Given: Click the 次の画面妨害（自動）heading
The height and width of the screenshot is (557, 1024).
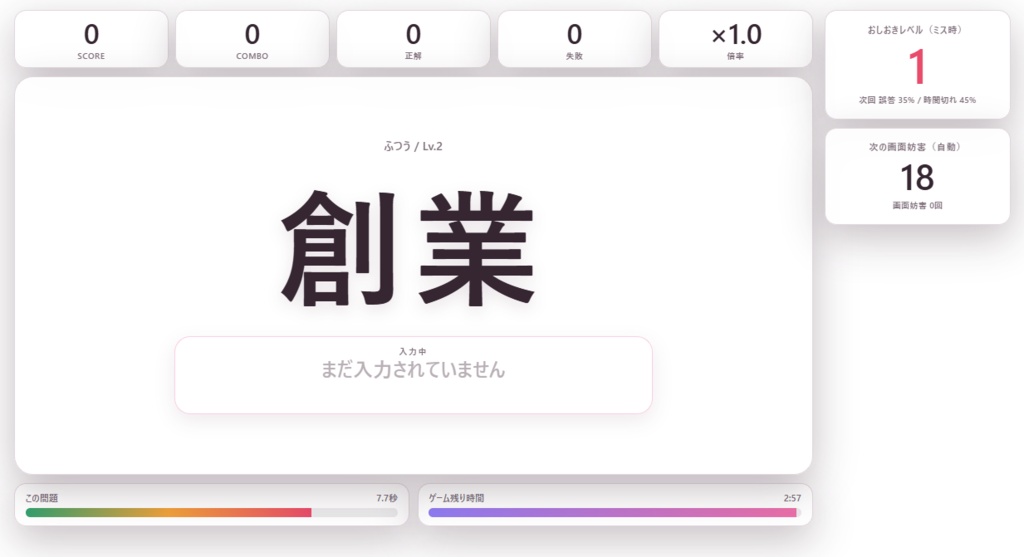Looking at the screenshot, I should coord(917,147).
